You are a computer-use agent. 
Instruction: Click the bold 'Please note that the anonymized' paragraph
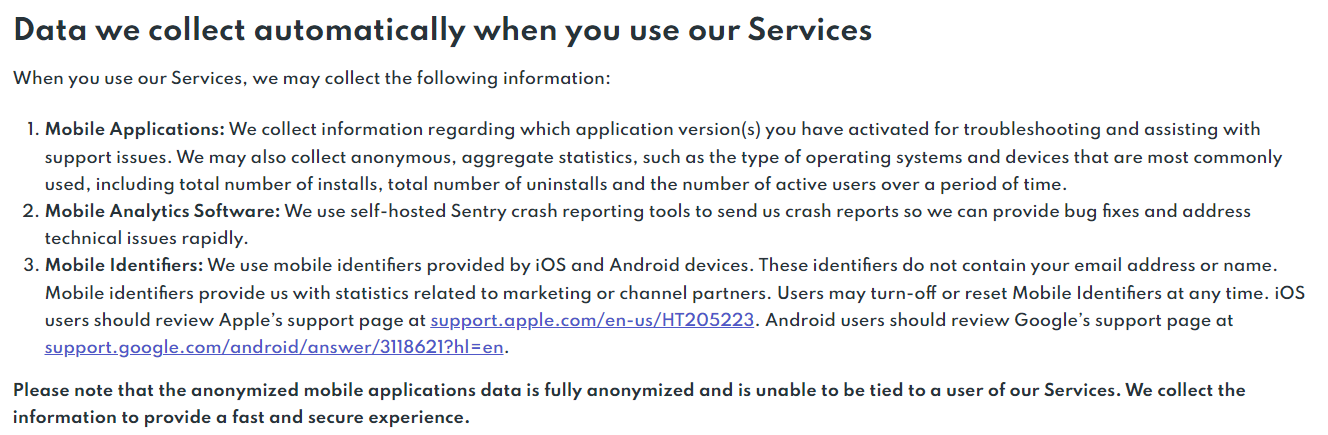pos(629,403)
